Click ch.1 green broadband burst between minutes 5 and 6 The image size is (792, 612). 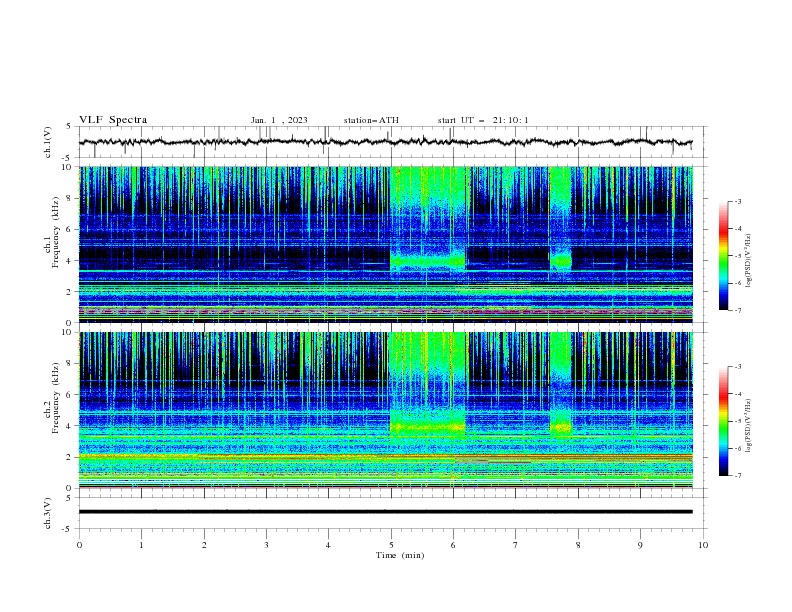(x=427, y=220)
